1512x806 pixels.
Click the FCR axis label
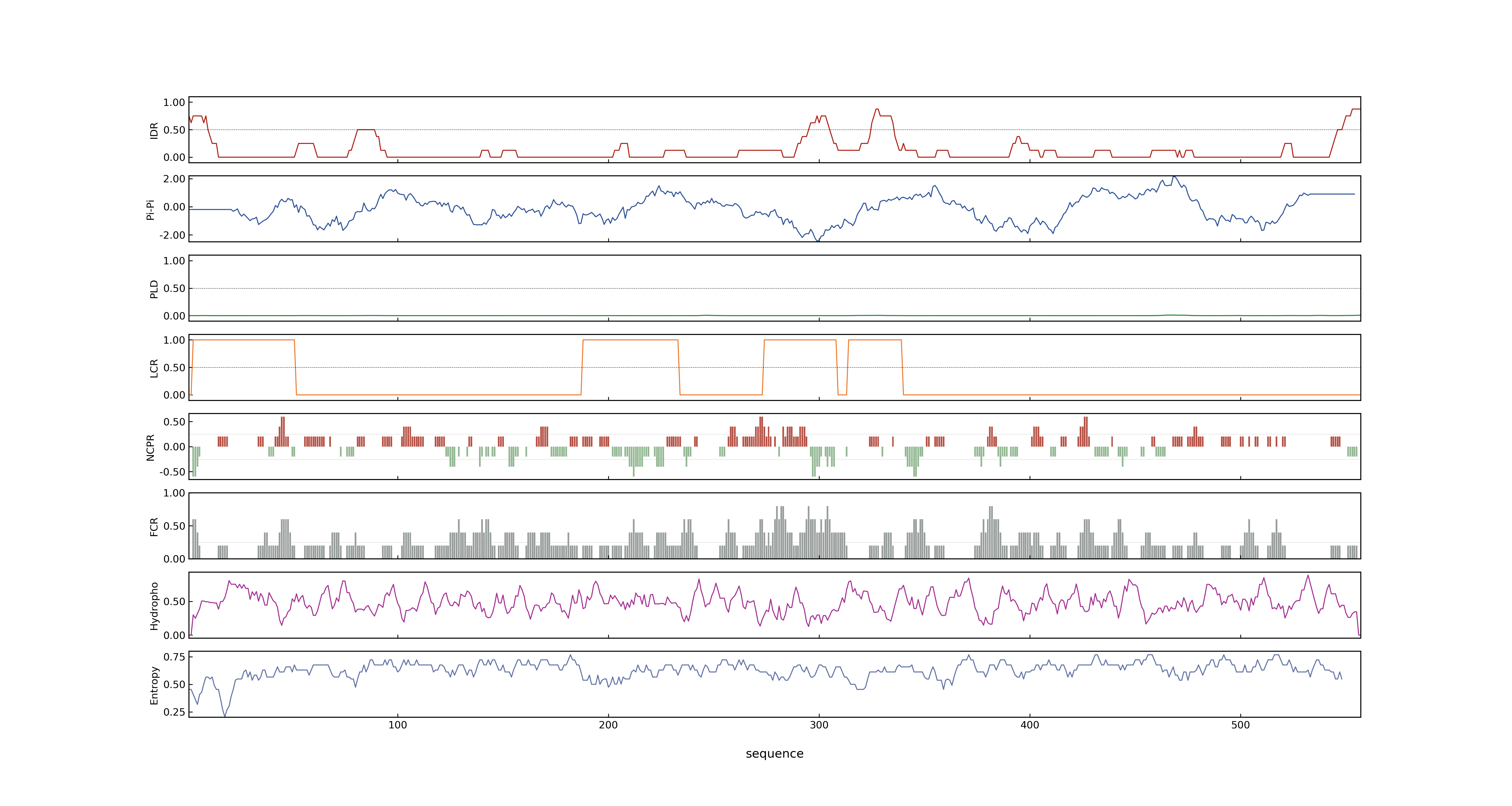[x=154, y=526]
